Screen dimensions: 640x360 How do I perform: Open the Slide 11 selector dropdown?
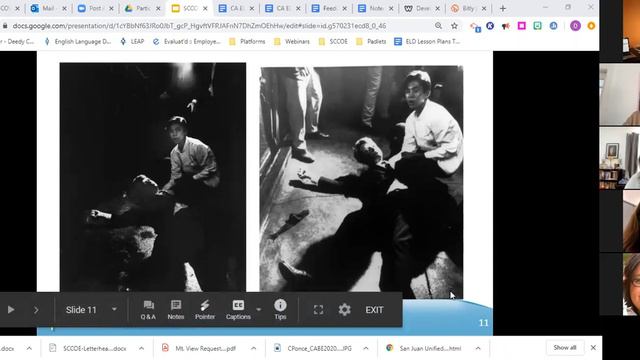[91, 310]
